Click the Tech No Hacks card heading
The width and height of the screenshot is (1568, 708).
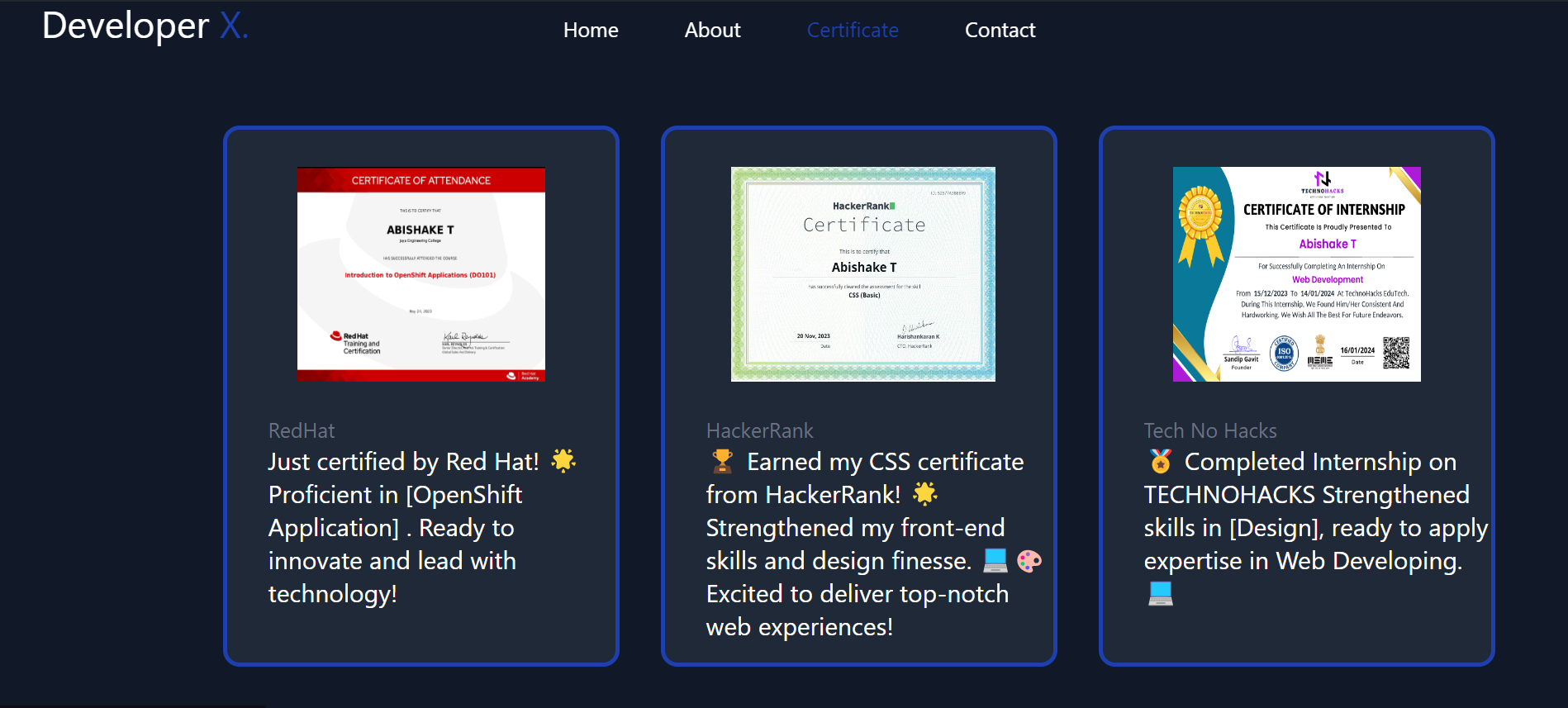tap(1210, 430)
